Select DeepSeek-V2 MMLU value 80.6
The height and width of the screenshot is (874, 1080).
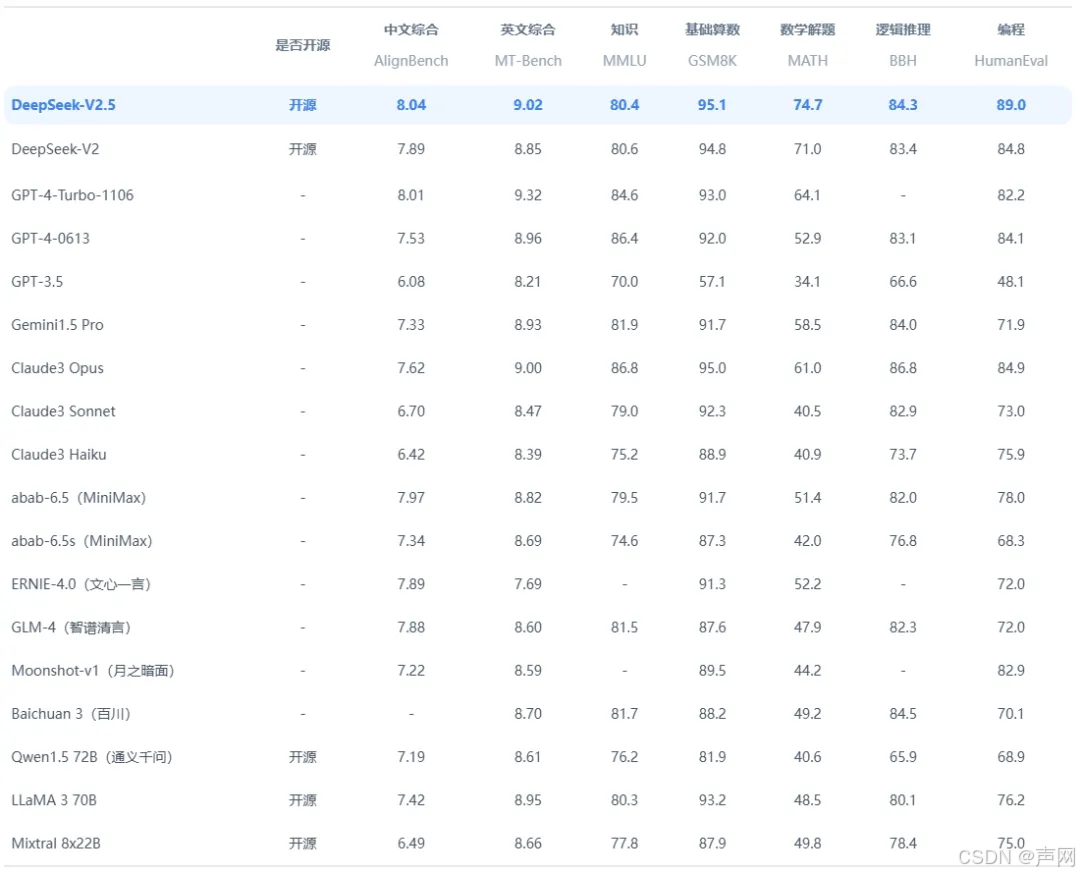pos(625,149)
